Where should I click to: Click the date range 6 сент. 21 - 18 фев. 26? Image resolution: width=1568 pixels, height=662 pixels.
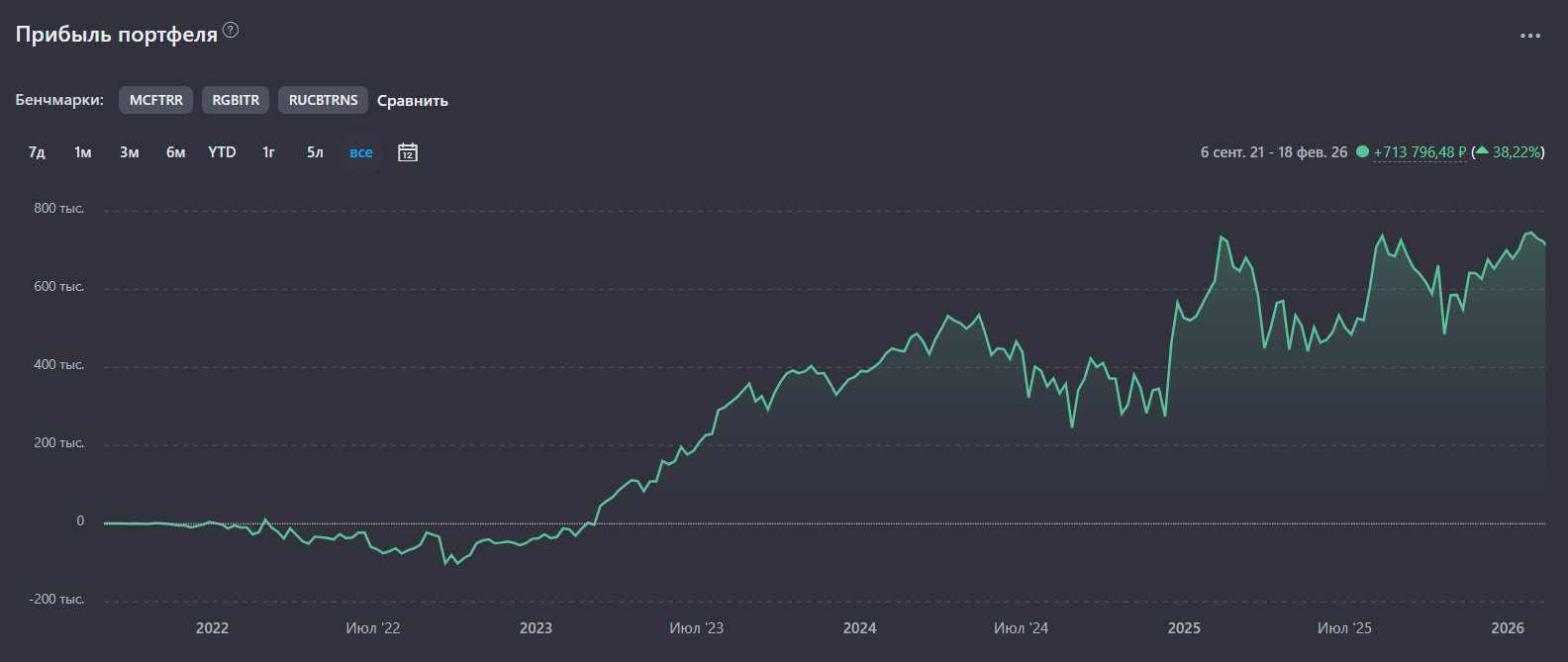1273,152
